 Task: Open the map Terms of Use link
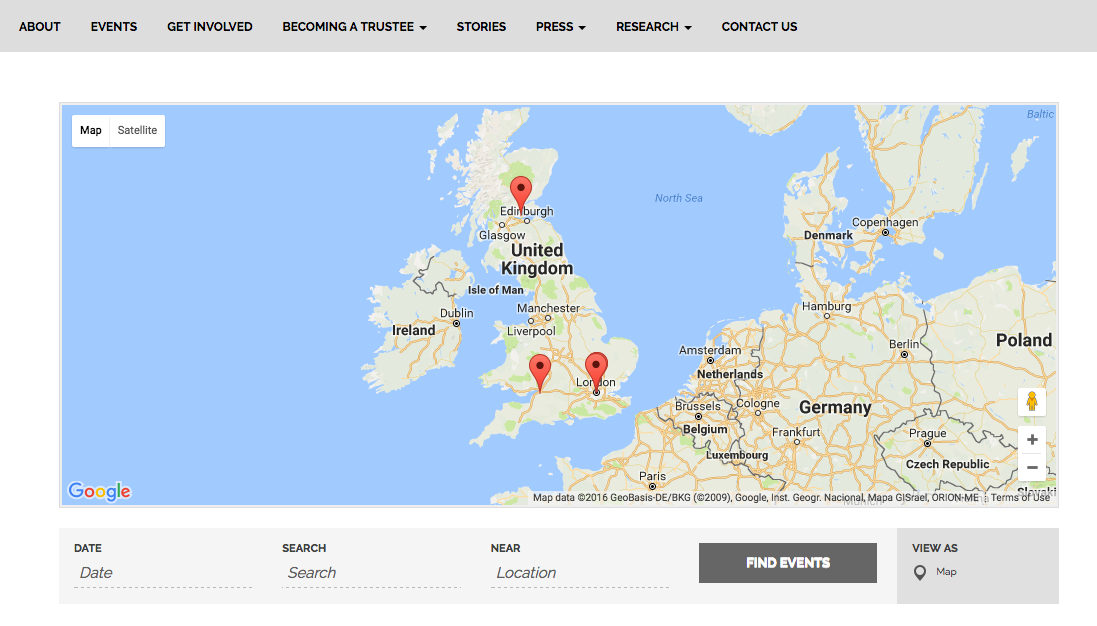click(x=1020, y=498)
